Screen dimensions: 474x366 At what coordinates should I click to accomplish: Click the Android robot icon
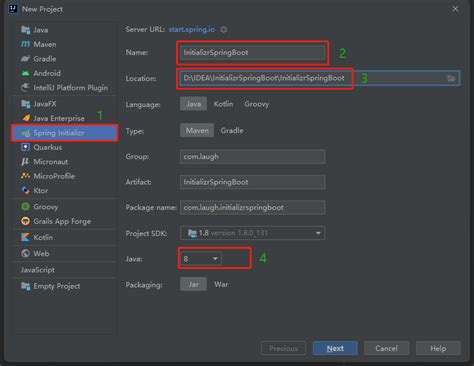[25, 73]
